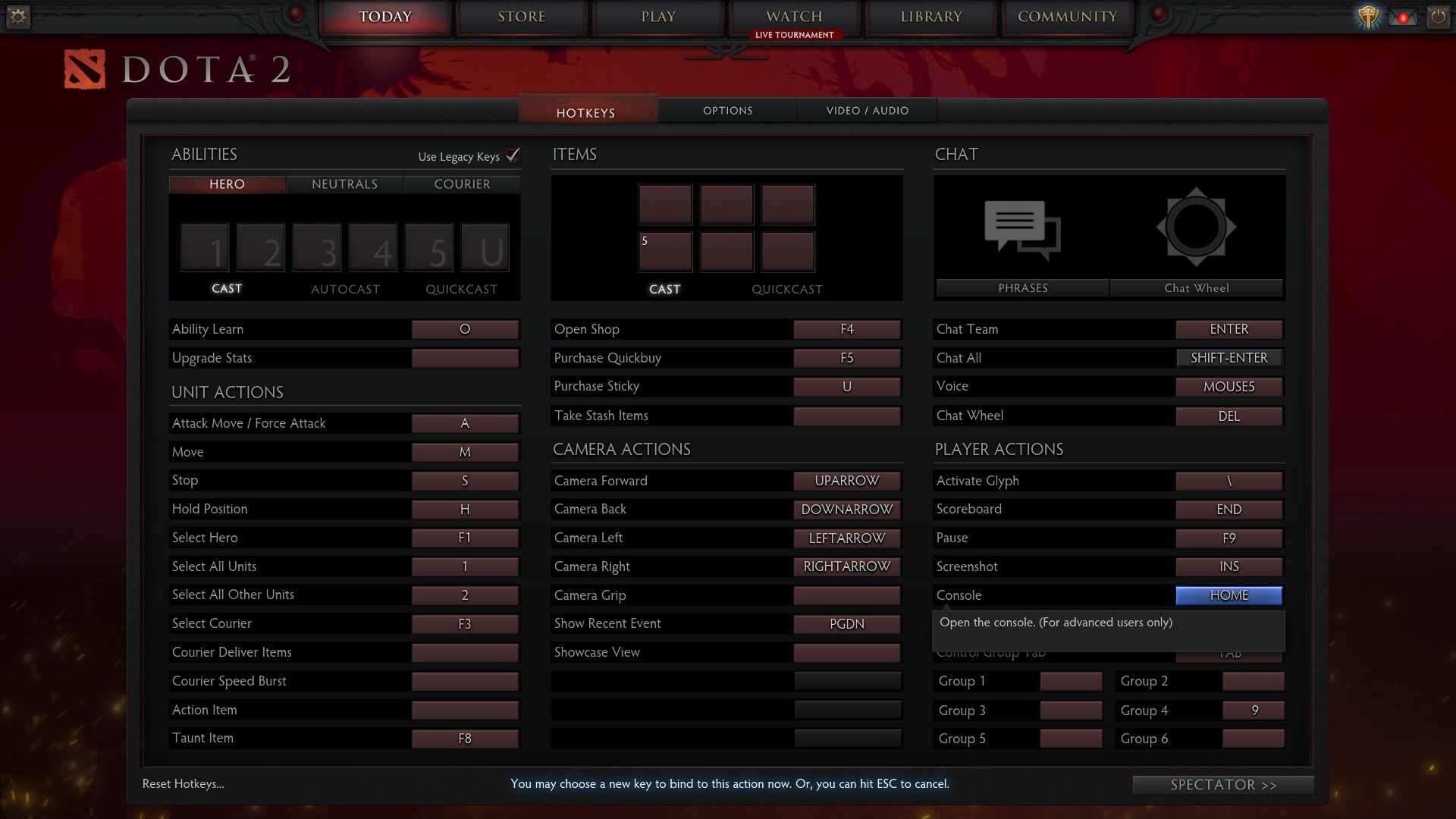
Task: Click the Courier abilities tab
Action: (x=462, y=184)
